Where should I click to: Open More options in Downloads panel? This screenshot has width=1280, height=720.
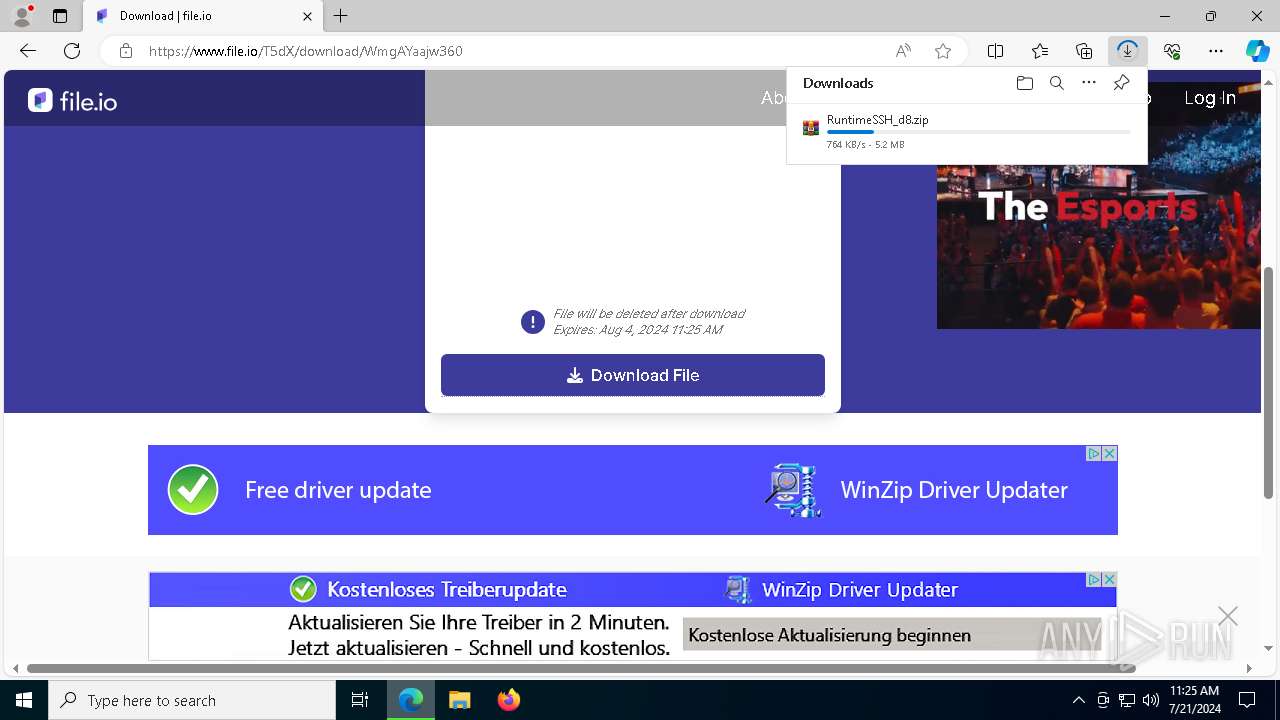1089,83
